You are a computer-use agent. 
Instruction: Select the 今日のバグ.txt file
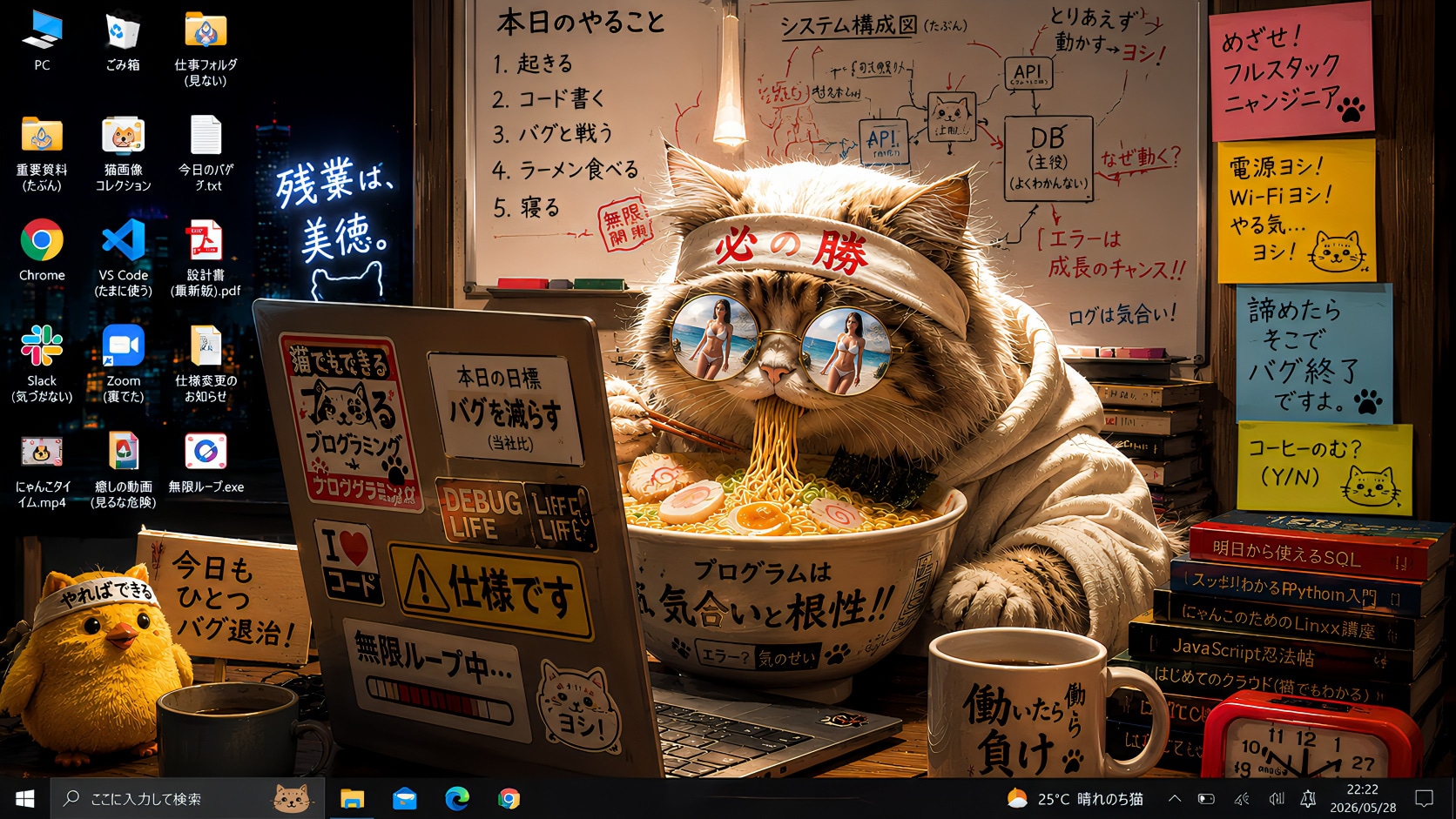click(206, 153)
